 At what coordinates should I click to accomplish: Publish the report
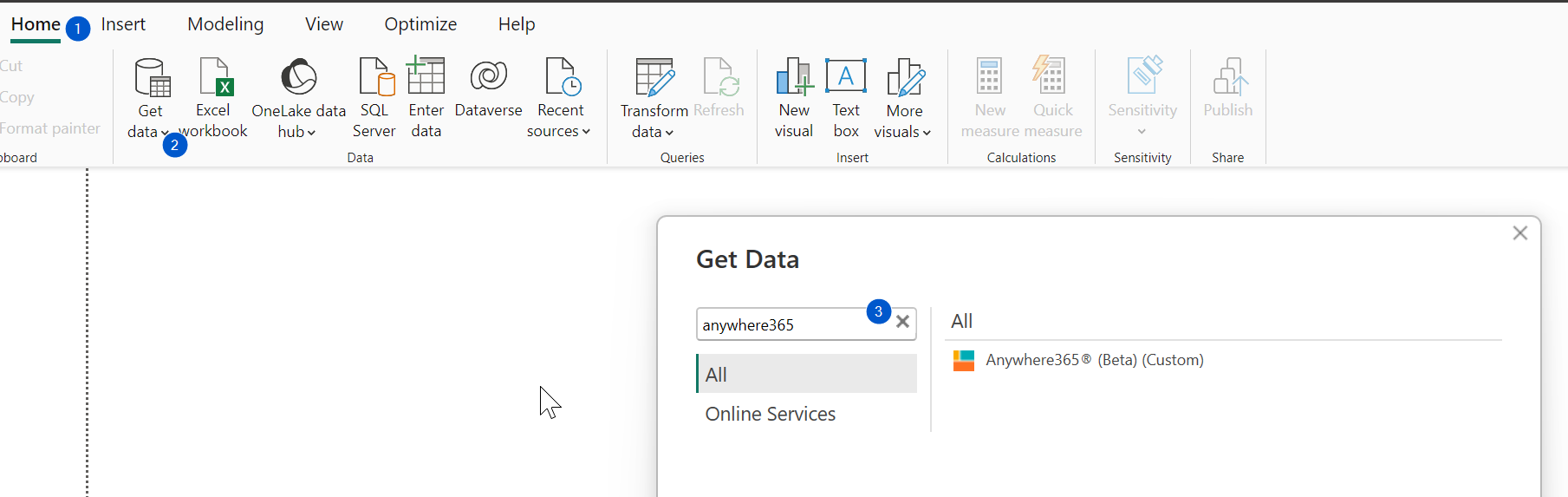coord(1228,88)
